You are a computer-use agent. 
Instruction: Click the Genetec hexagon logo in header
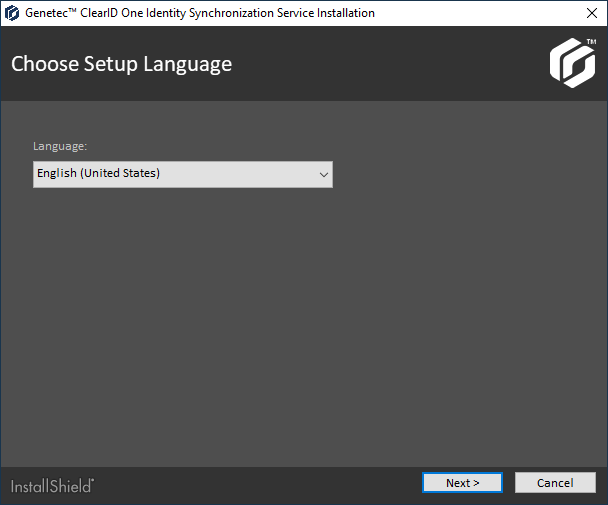[x=570, y=64]
